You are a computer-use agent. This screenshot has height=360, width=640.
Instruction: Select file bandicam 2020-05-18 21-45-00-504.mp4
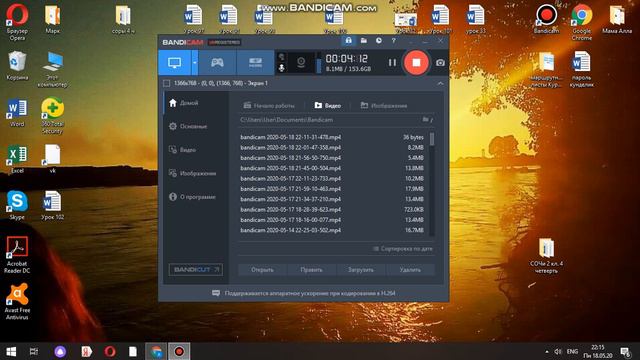(x=332, y=168)
